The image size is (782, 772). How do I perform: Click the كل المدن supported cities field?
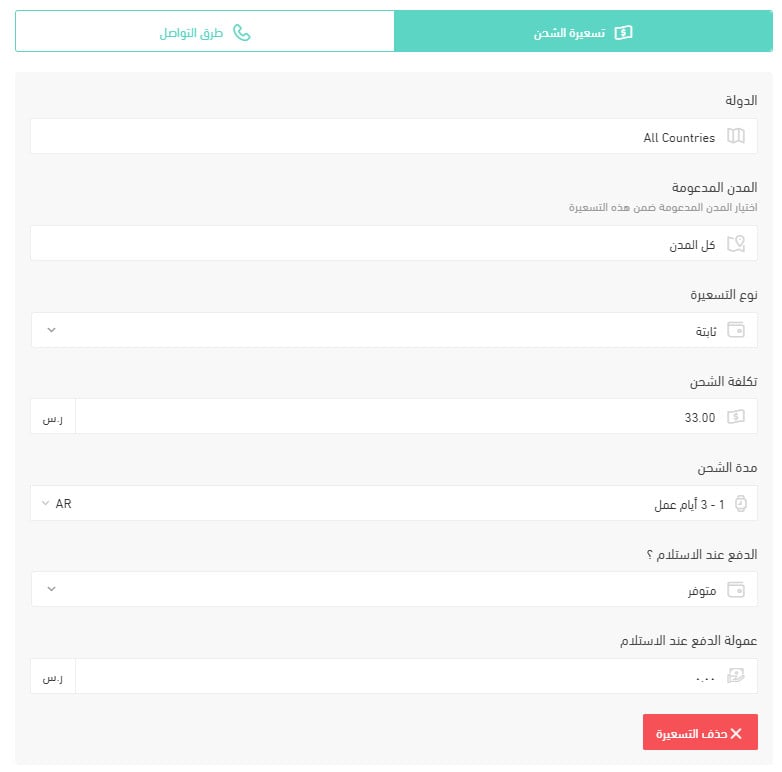tap(393, 243)
